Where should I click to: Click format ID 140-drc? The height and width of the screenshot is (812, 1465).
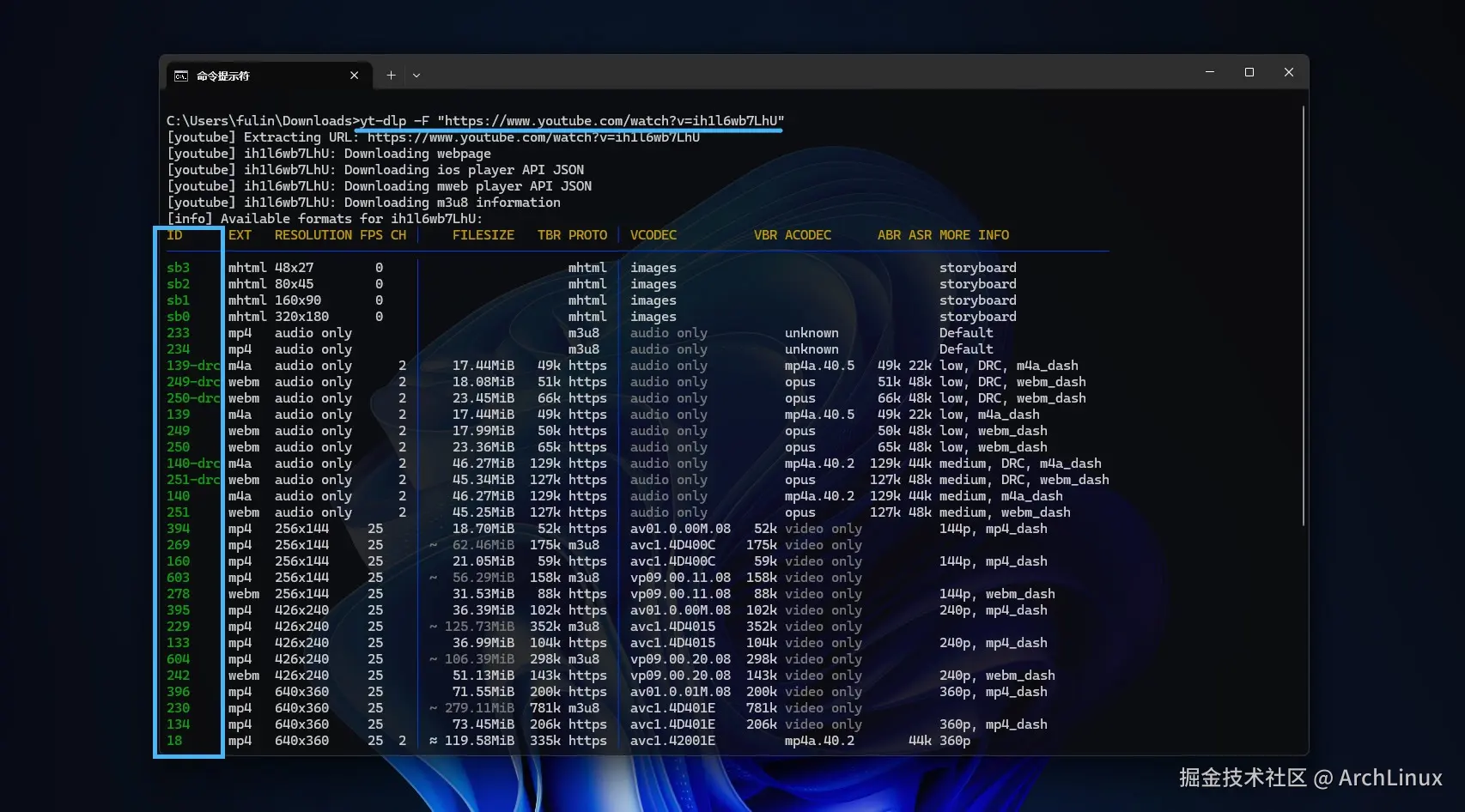[x=193, y=464]
